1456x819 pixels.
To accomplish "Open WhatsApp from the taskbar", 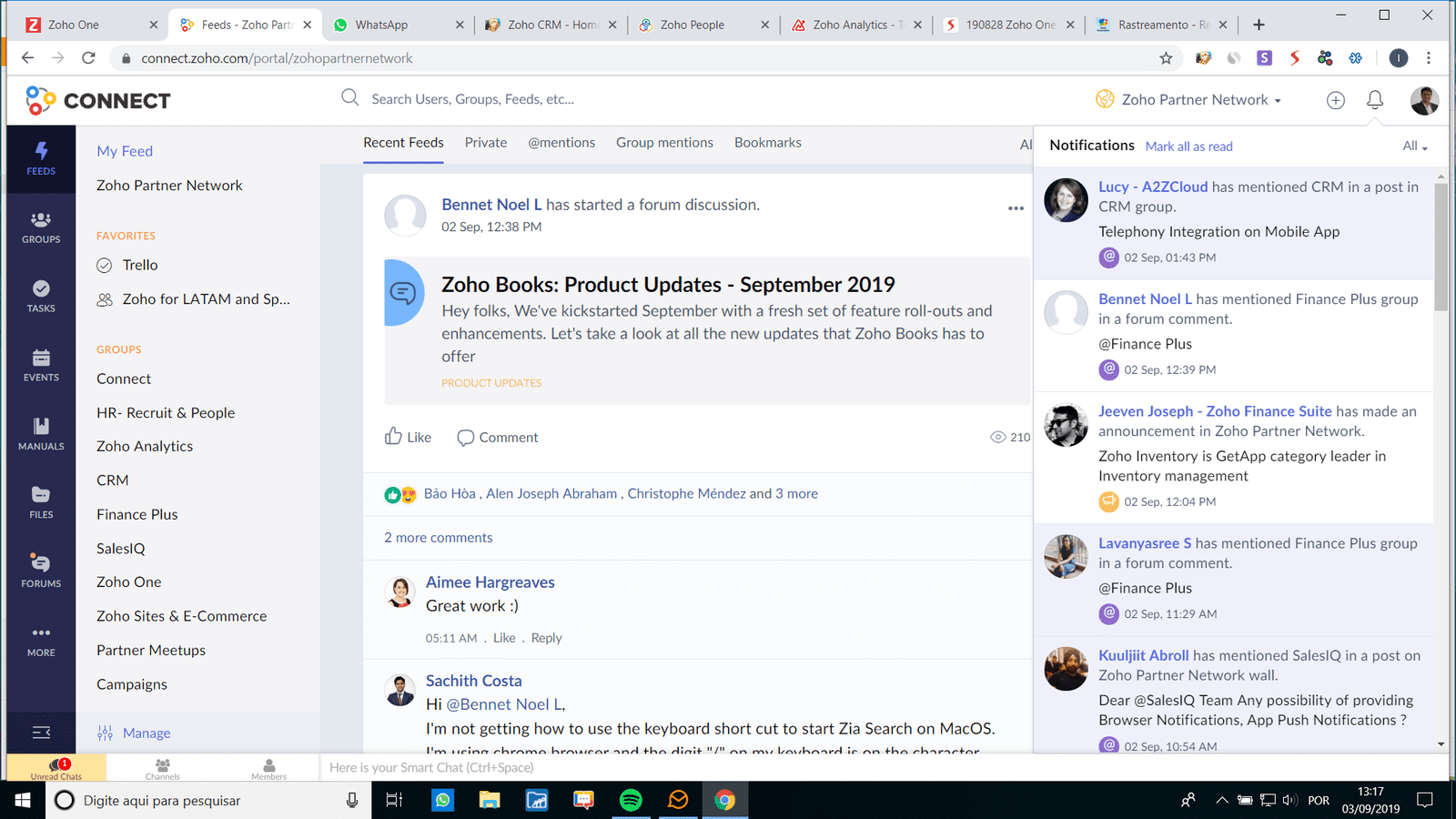I will pyautogui.click(x=443, y=800).
